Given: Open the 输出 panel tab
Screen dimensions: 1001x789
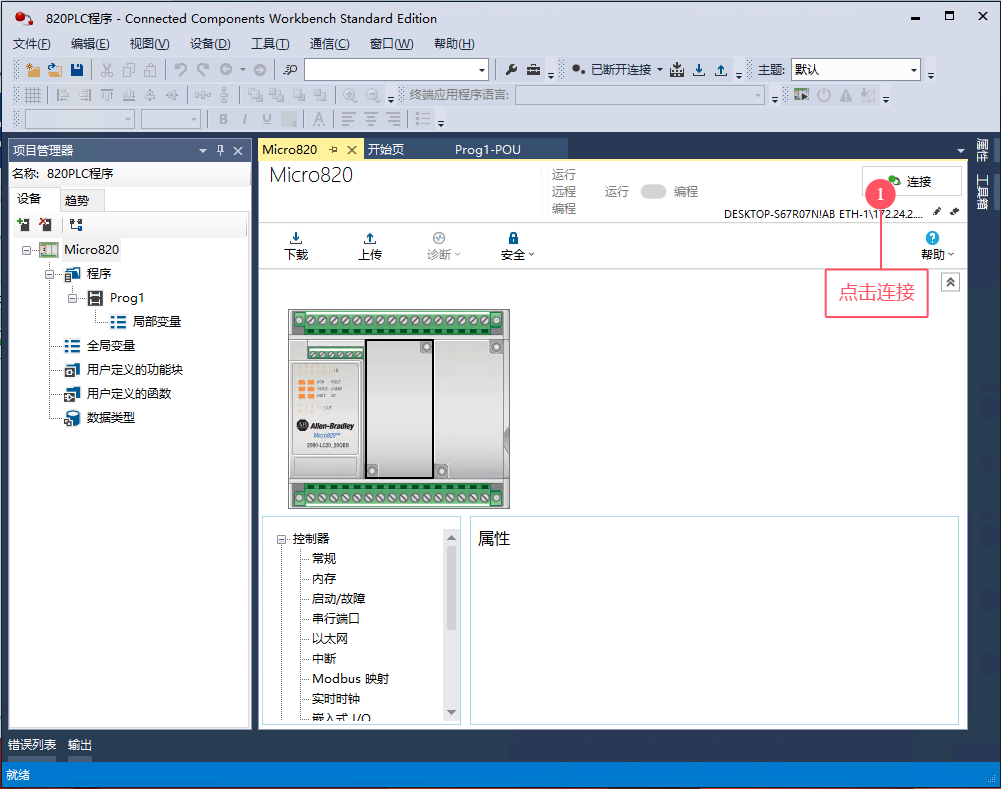Looking at the screenshot, I should coord(80,745).
